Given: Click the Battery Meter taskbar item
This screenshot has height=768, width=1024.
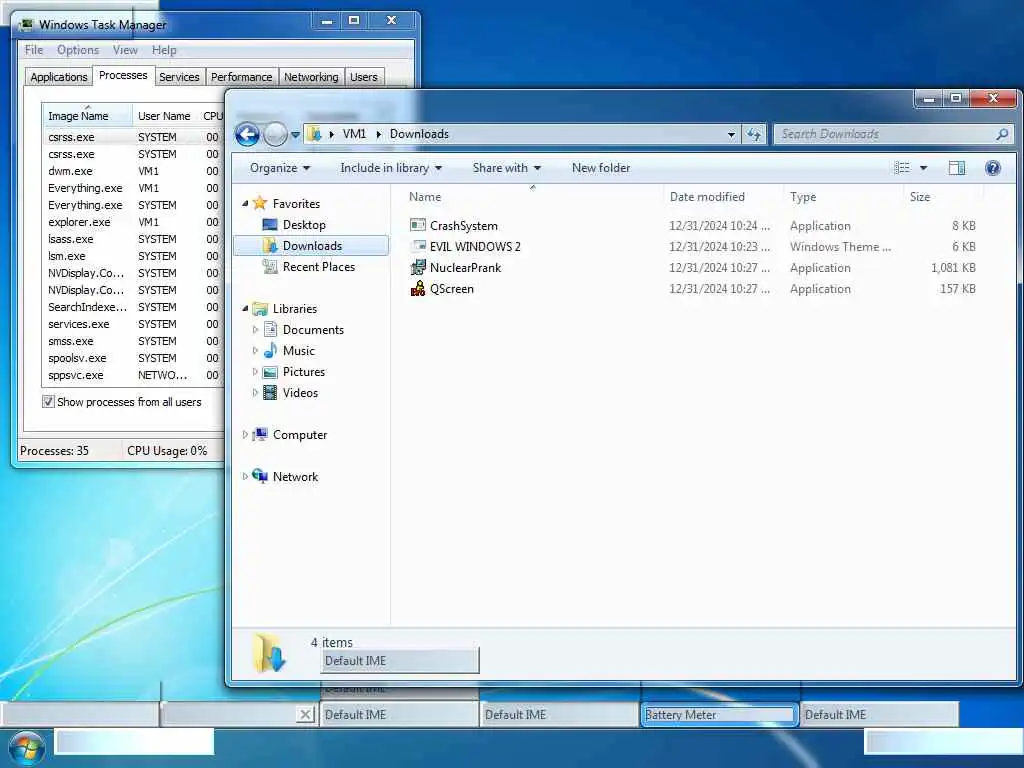Looking at the screenshot, I should 719,714.
